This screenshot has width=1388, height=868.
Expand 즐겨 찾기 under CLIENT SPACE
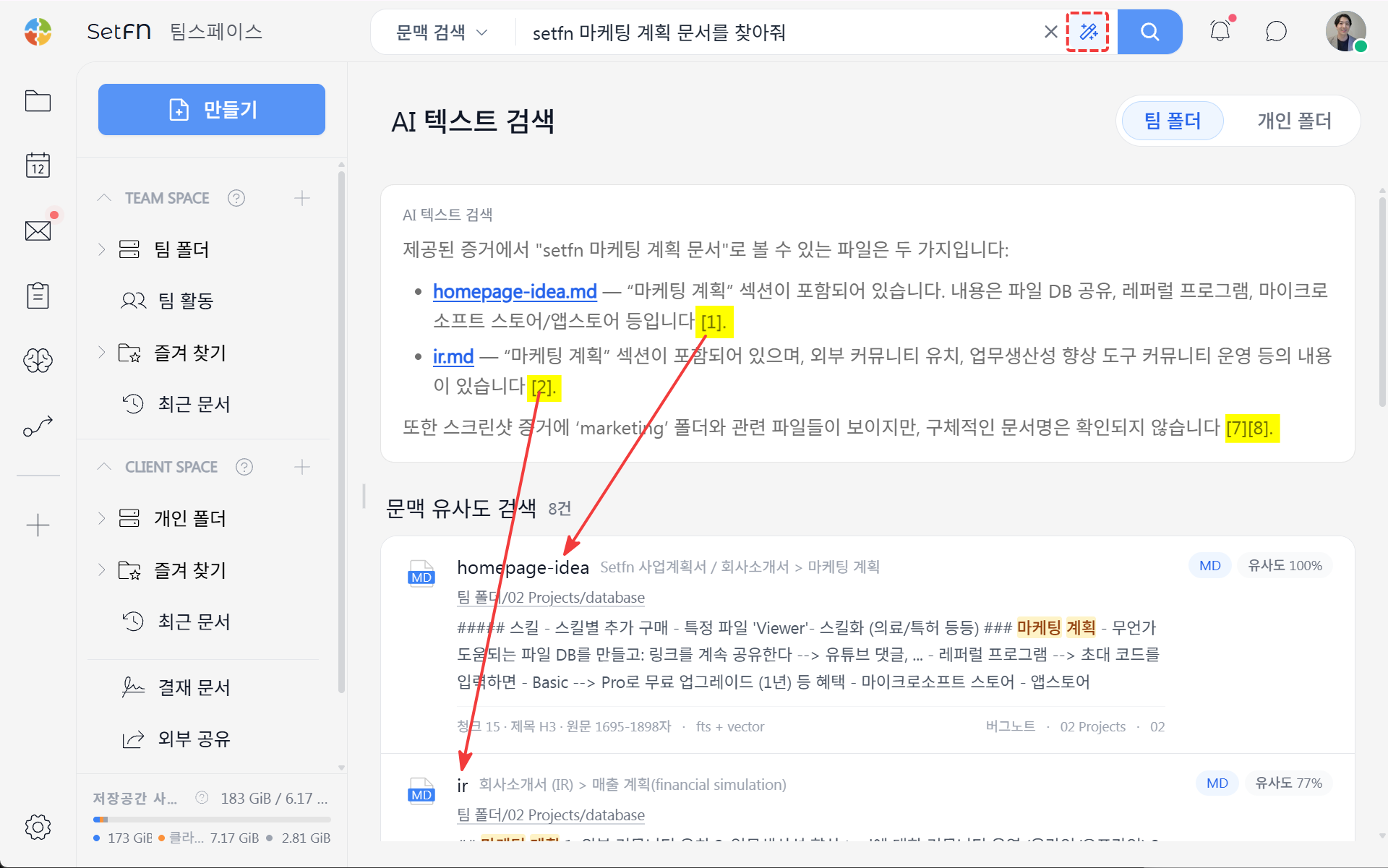[x=102, y=570]
